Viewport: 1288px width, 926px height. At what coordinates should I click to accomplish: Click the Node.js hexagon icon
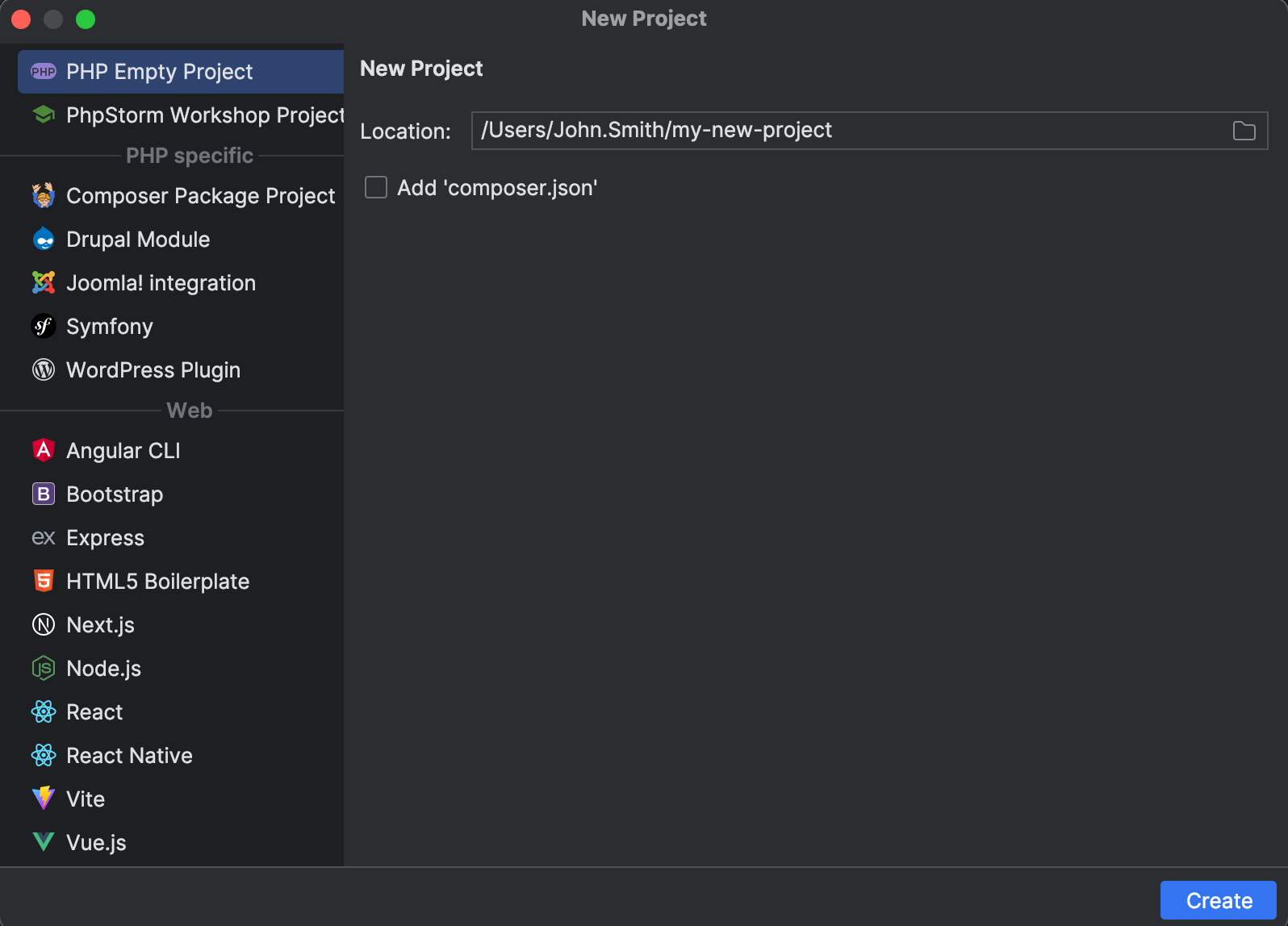tap(43, 668)
